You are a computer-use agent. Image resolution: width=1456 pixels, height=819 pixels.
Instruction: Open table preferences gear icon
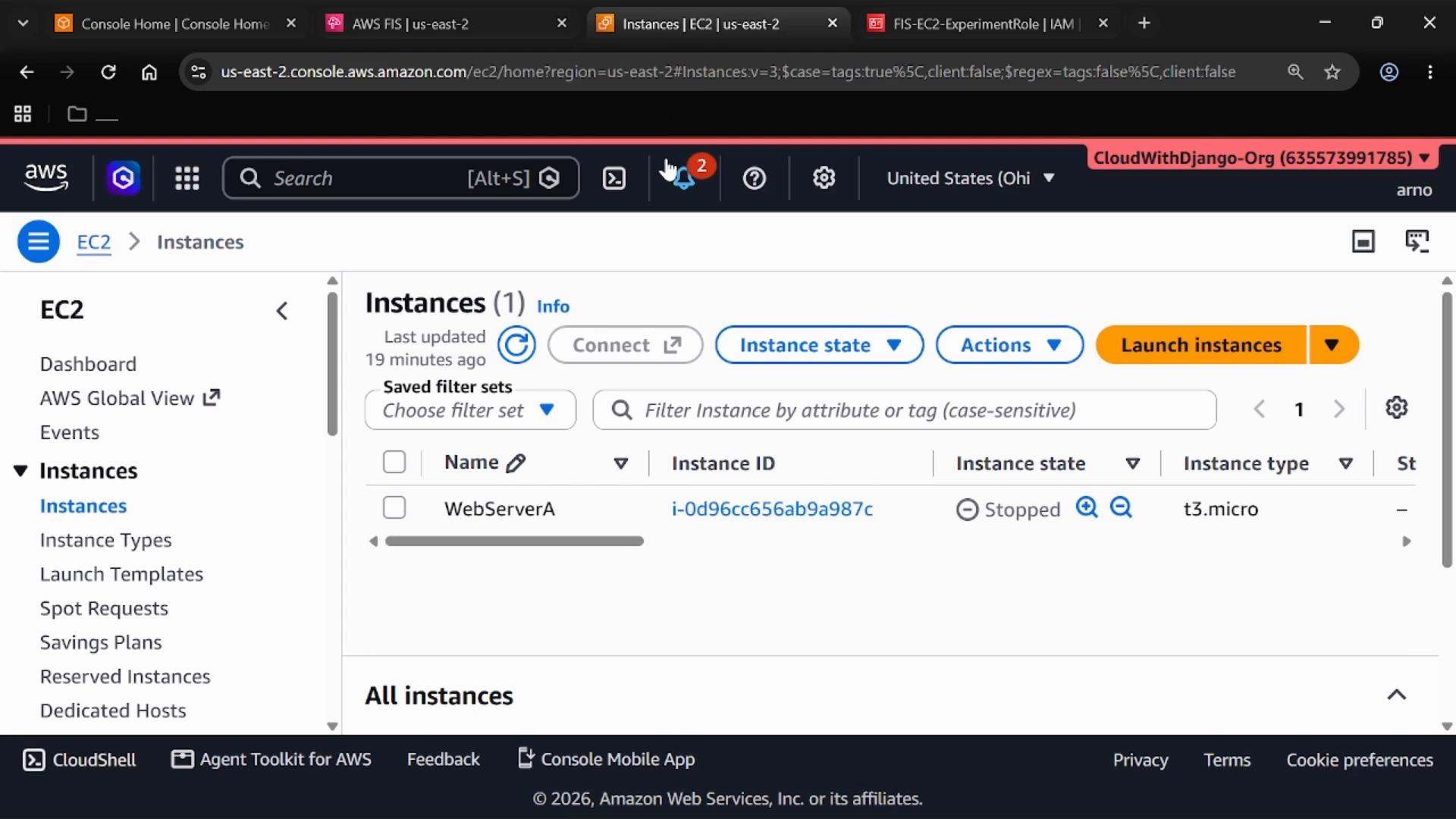[x=1396, y=408]
